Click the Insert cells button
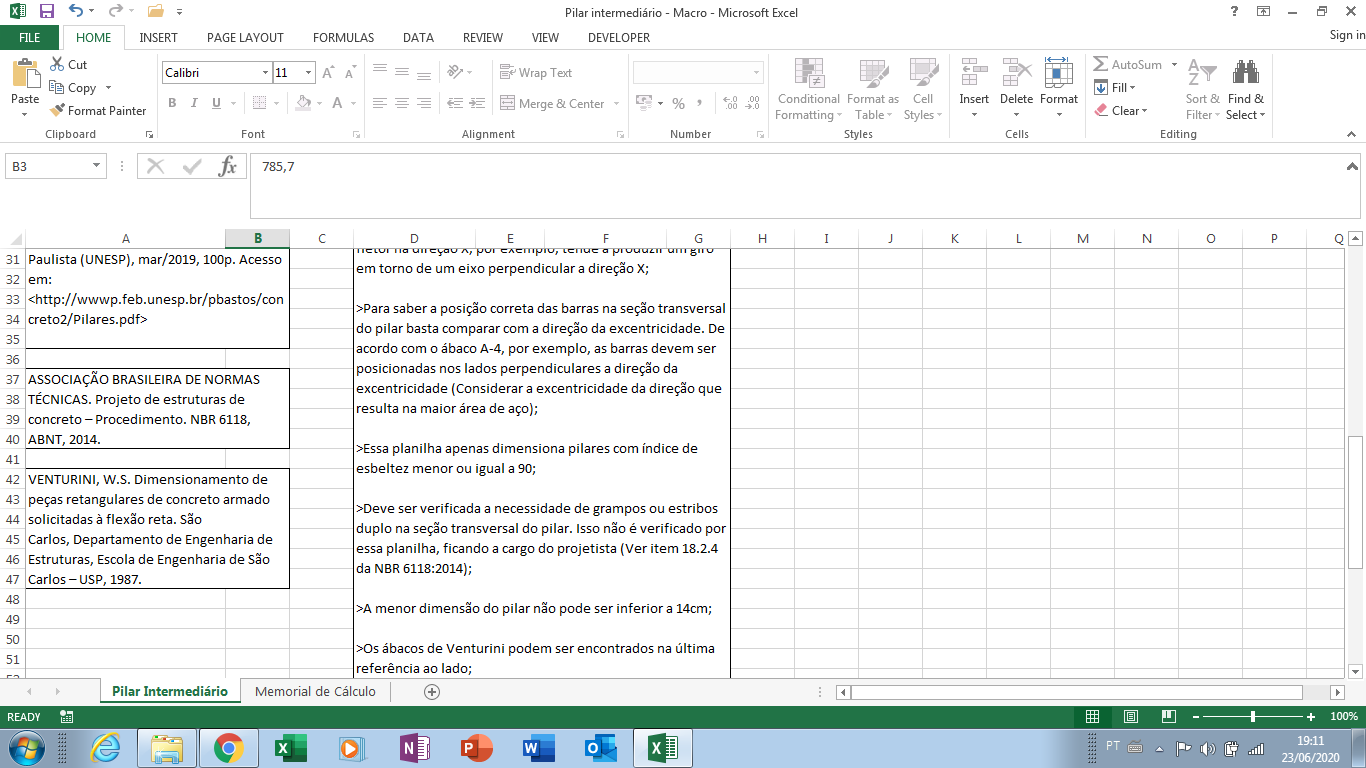The height and width of the screenshot is (768, 1366). (x=973, y=89)
